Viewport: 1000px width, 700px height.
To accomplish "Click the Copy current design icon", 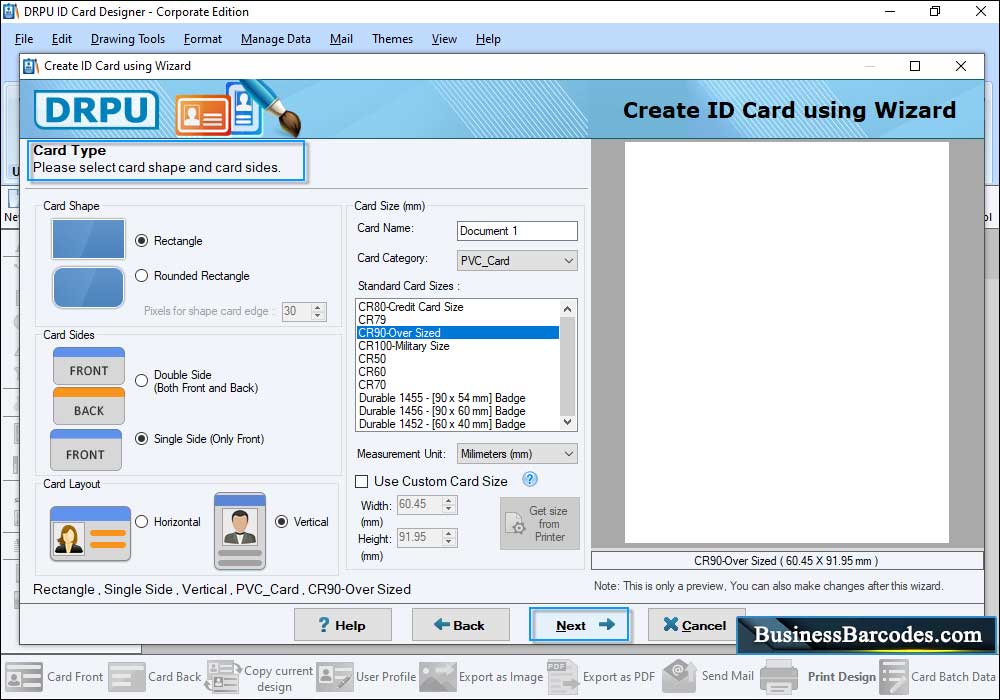I will point(223,676).
